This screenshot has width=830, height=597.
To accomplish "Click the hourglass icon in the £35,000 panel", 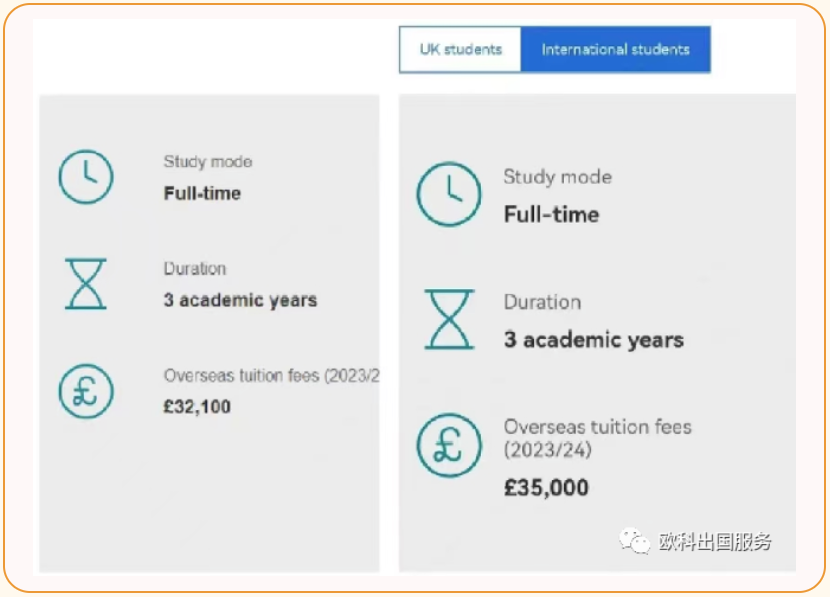I will coord(449,319).
